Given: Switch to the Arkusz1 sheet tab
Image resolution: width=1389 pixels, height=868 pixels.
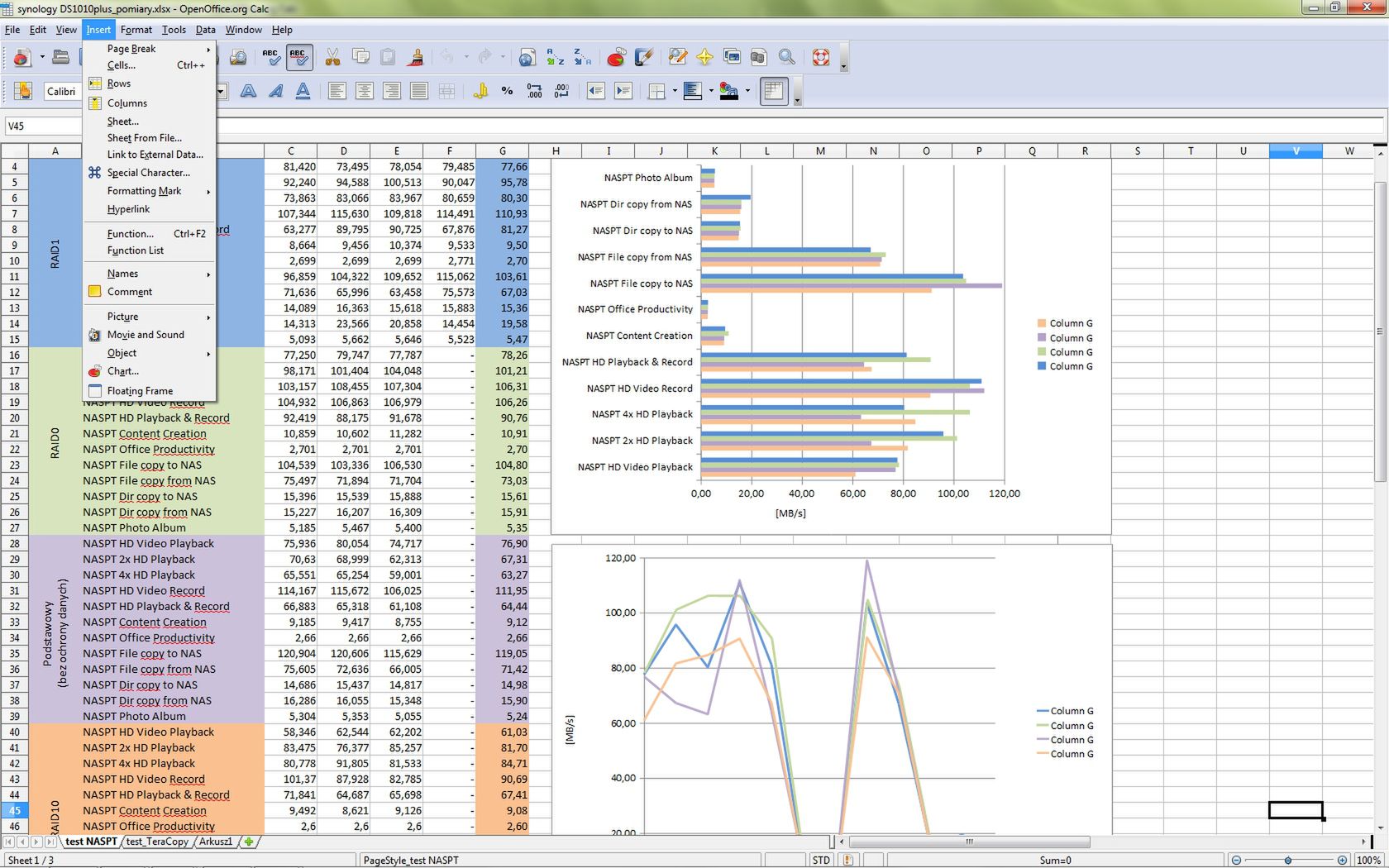Looking at the screenshot, I should pos(216,842).
